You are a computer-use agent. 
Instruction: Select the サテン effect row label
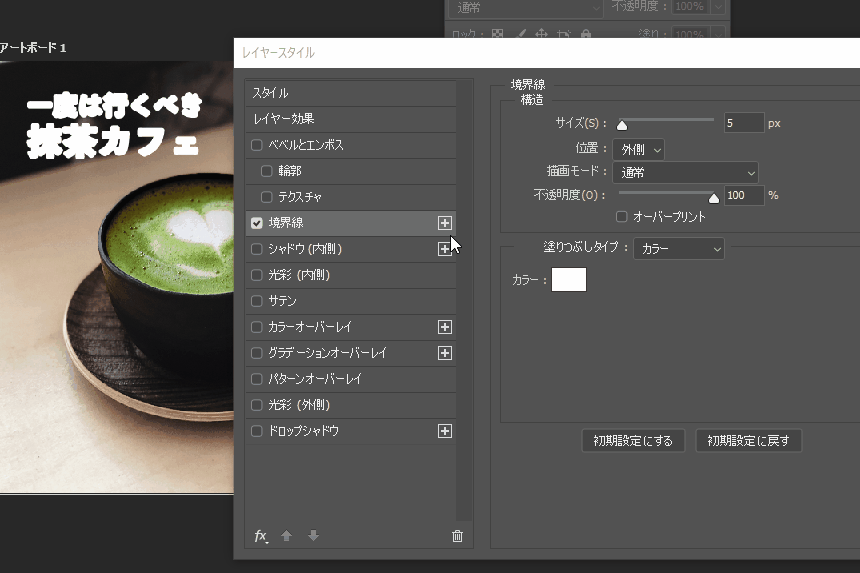(282, 301)
